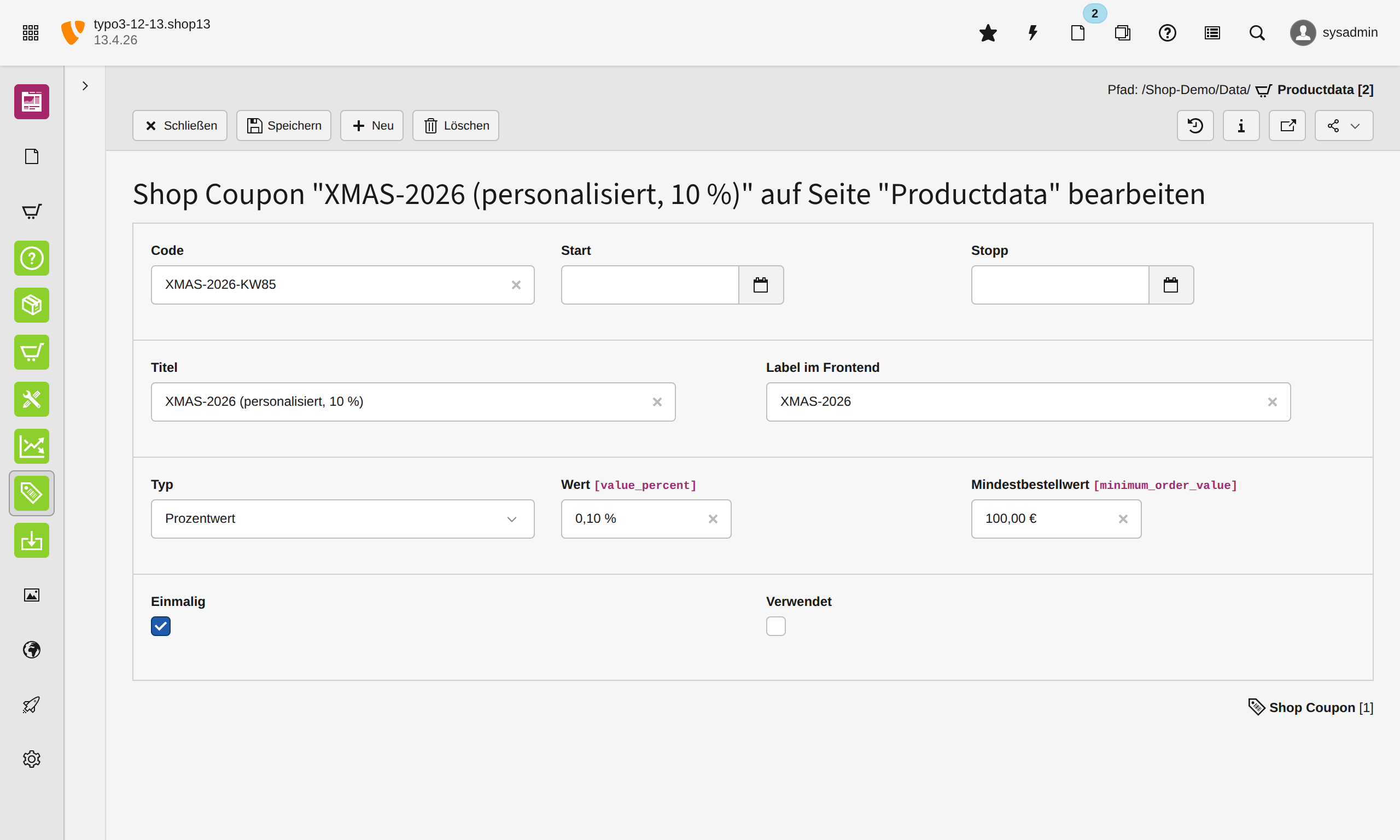
Task: Open the Typ Prozentwert dropdown
Action: tap(342, 518)
